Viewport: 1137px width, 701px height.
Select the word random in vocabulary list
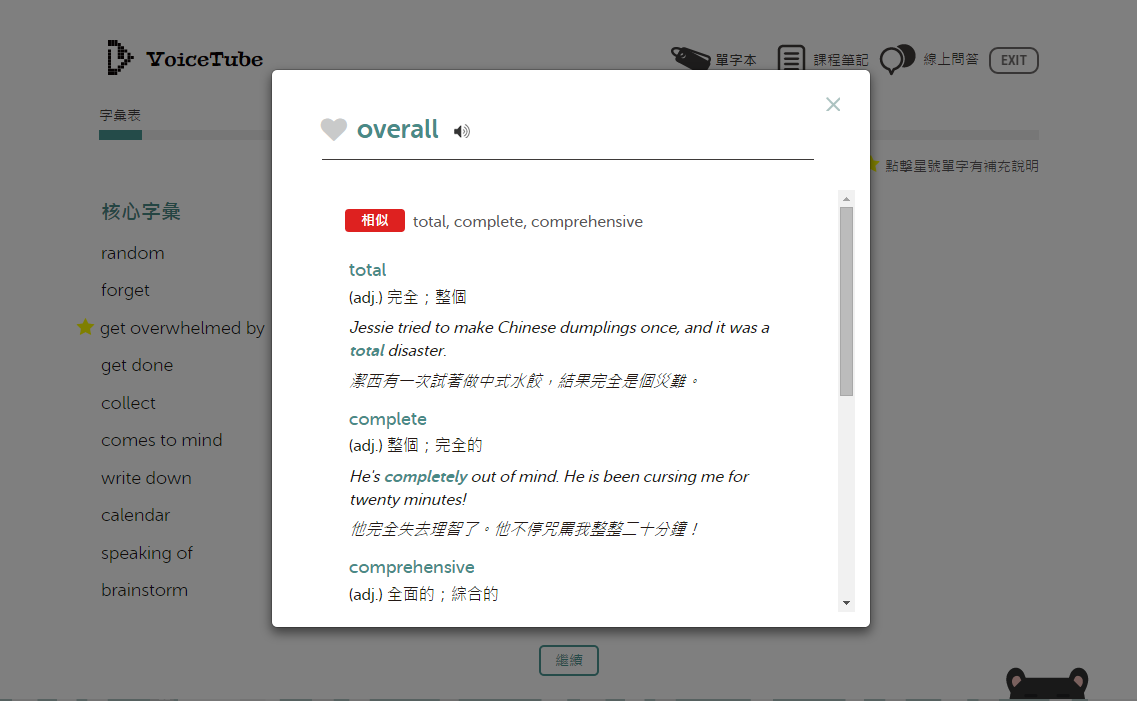click(x=132, y=253)
